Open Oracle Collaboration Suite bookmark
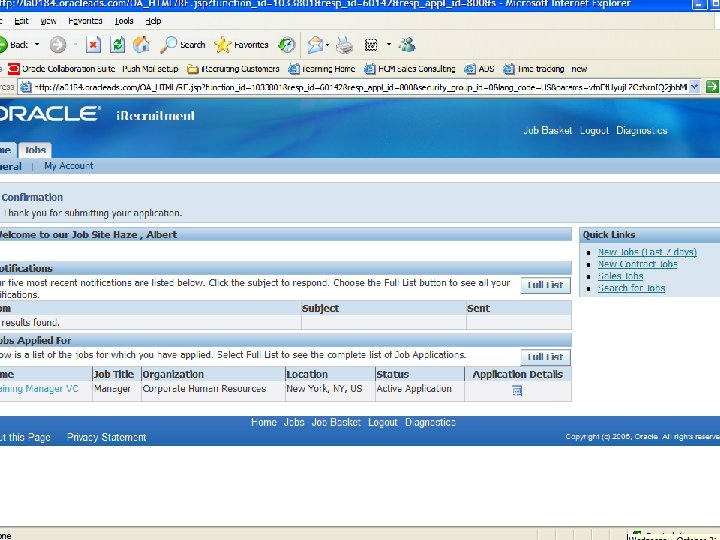 62,69
